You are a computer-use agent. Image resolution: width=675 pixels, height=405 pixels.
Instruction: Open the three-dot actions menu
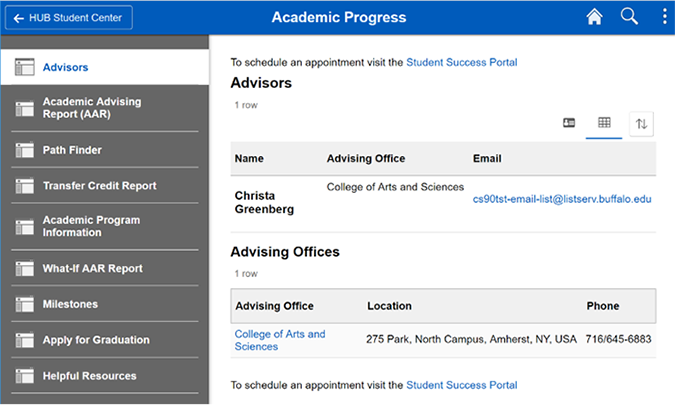tap(665, 17)
